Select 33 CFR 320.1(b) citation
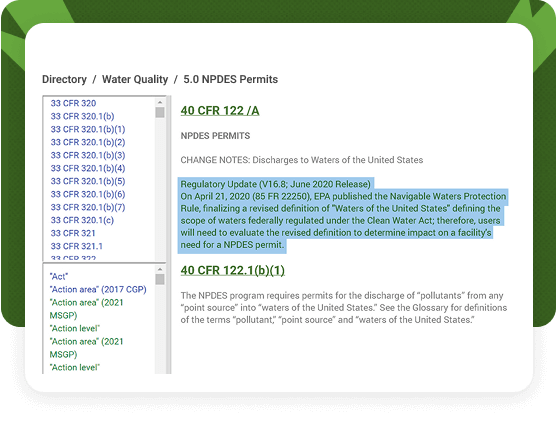The image size is (558, 421). [x=82, y=116]
